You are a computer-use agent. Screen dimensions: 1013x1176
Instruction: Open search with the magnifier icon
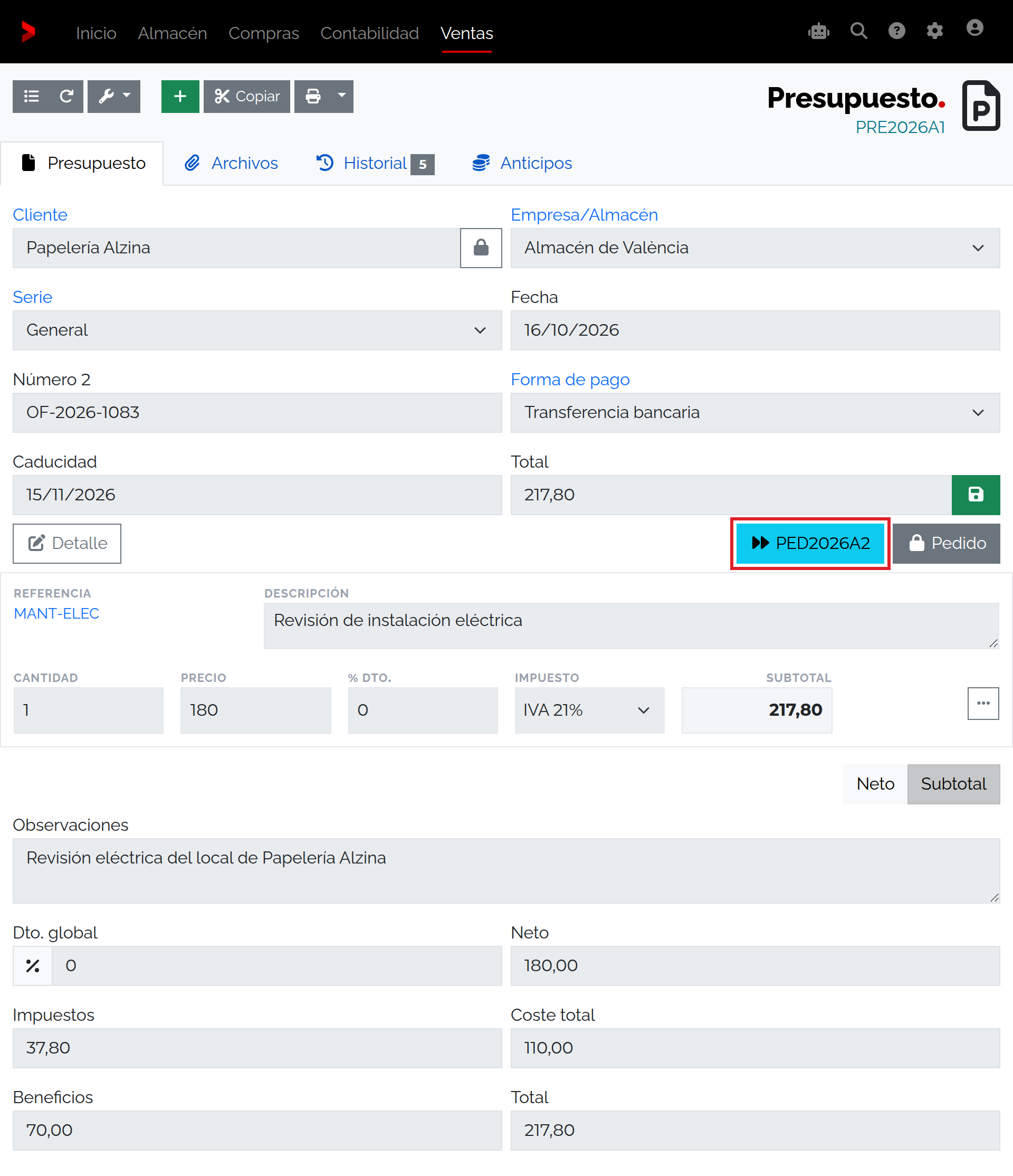[x=859, y=31]
